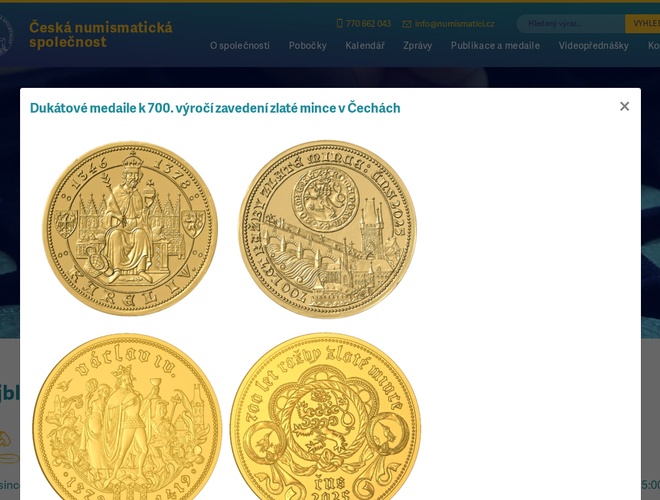Close the Dukátové medaile popup
Viewport: 660px width, 500px height.
tap(625, 106)
